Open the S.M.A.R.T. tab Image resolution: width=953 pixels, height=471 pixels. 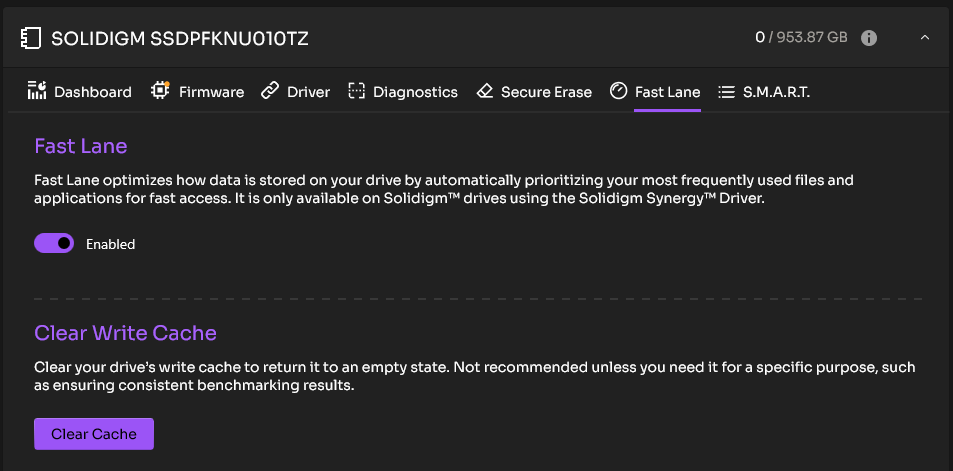[x=764, y=92]
